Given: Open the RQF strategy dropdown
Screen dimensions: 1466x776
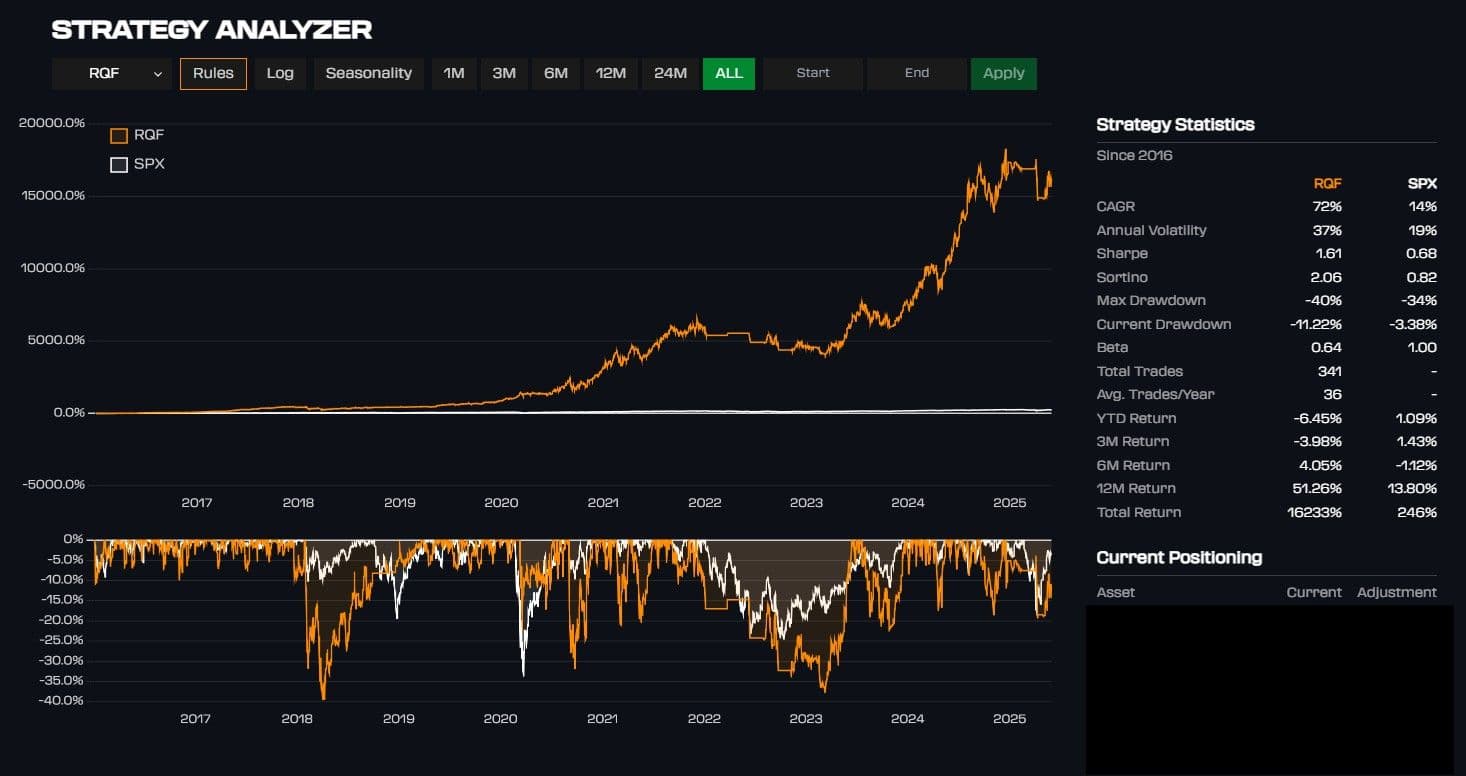Looking at the screenshot, I should (x=112, y=74).
